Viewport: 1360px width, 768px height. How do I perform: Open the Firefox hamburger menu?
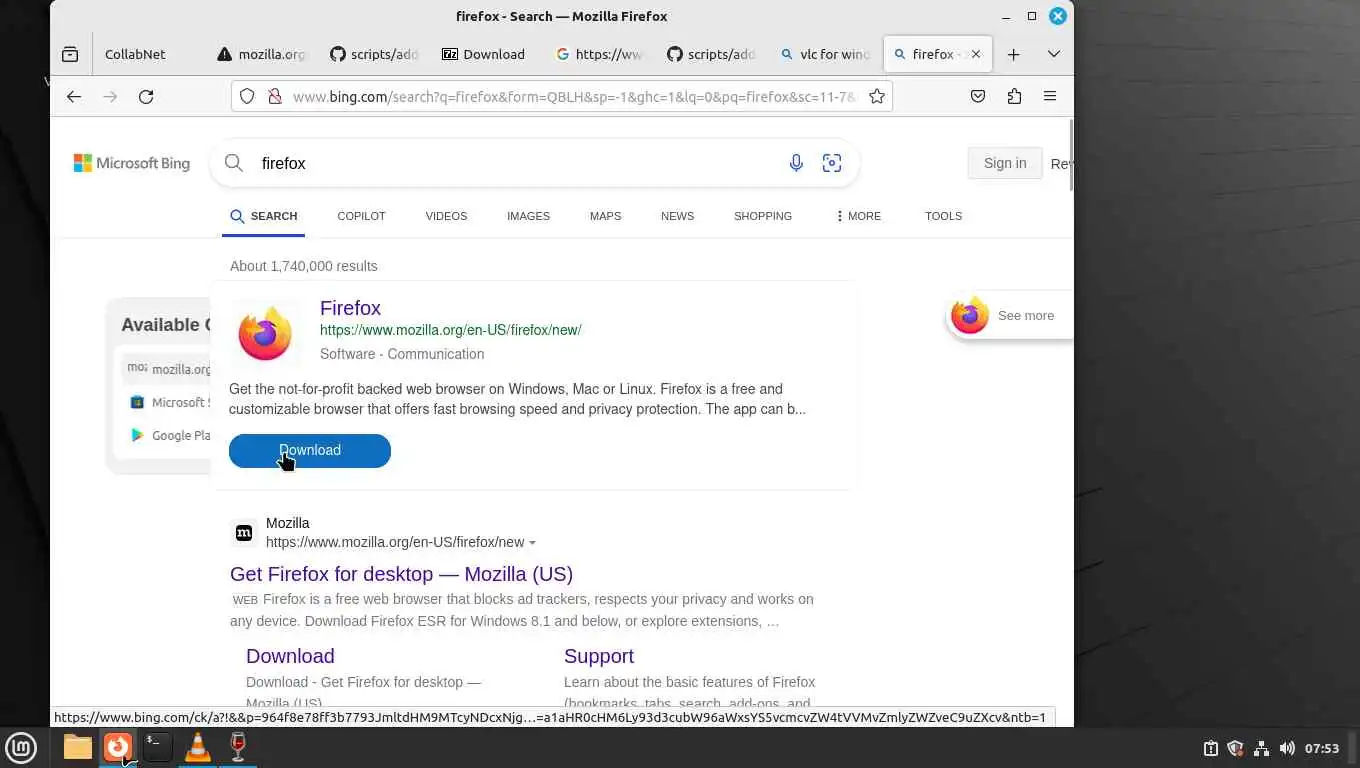(1050, 96)
